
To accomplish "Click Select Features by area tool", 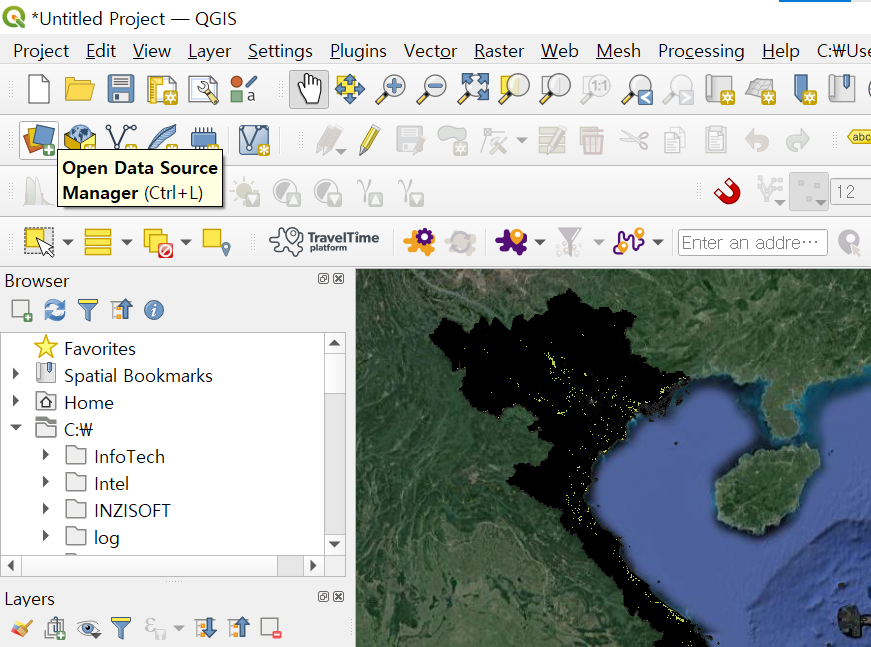I will click(39, 242).
